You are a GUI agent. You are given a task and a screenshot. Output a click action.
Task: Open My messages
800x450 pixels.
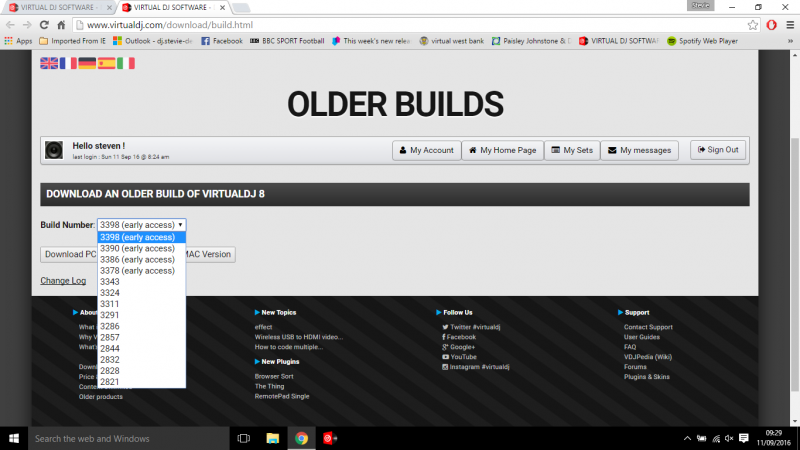[x=639, y=151]
